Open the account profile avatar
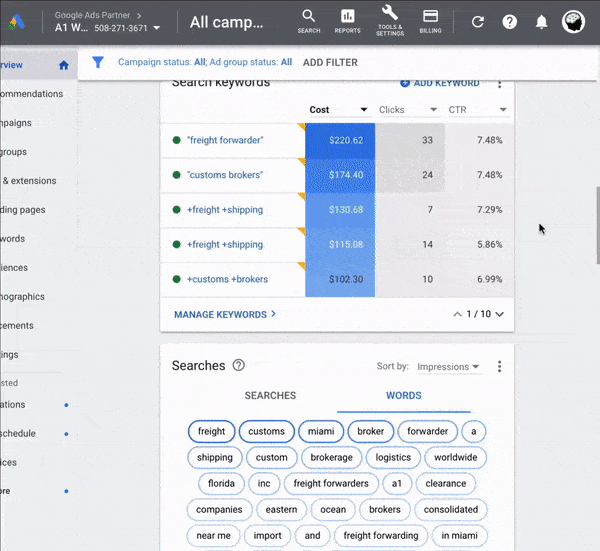 (x=573, y=21)
